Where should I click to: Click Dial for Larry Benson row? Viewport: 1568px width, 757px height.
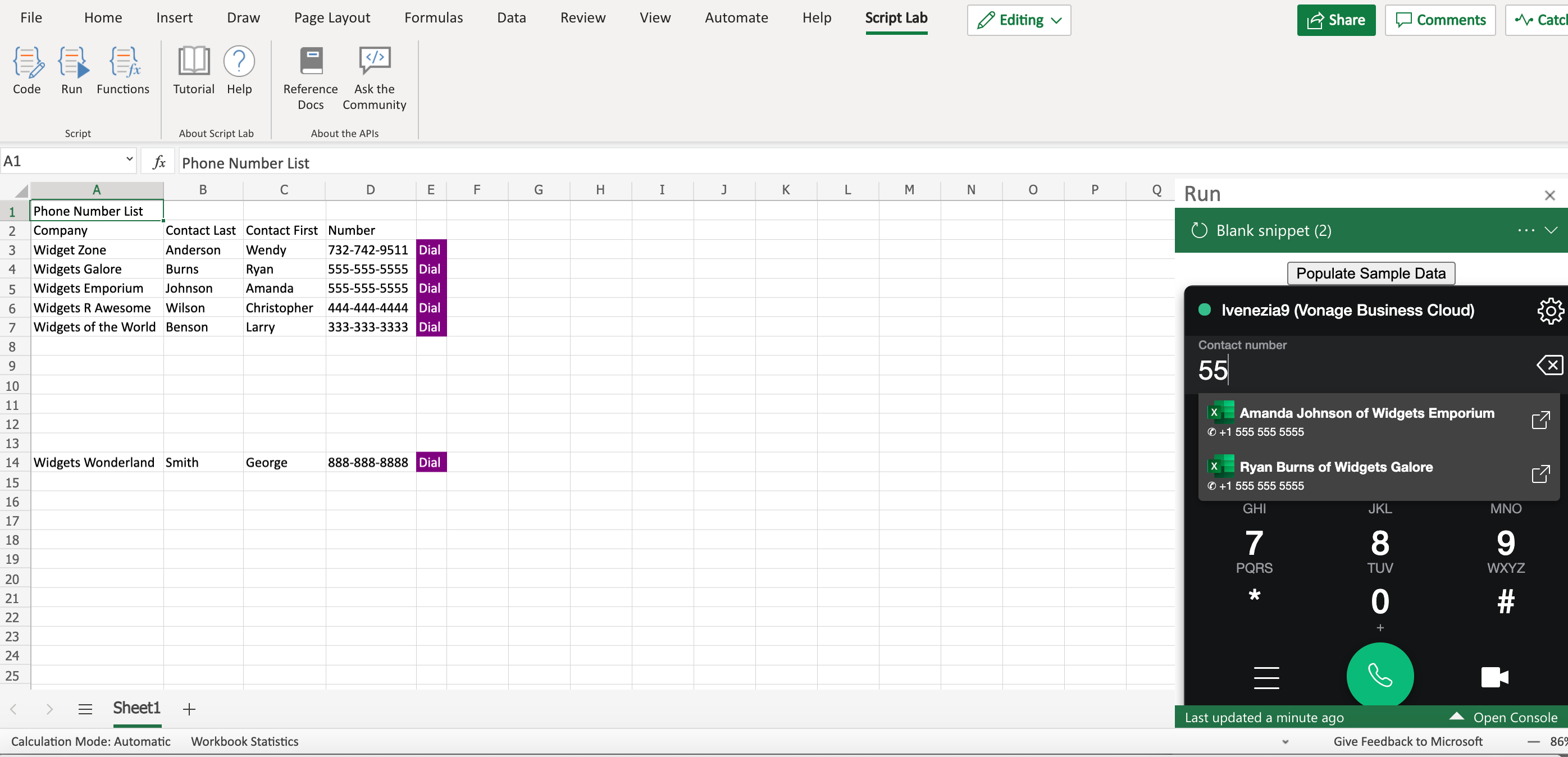pos(431,327)
